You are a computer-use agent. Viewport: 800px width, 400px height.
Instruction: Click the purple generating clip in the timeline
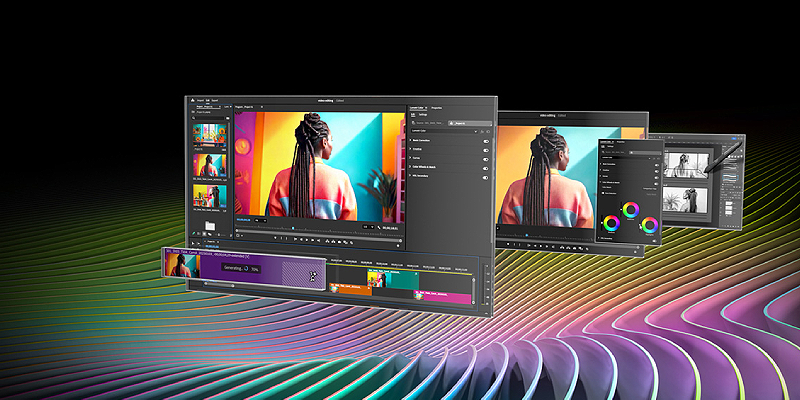265,270
